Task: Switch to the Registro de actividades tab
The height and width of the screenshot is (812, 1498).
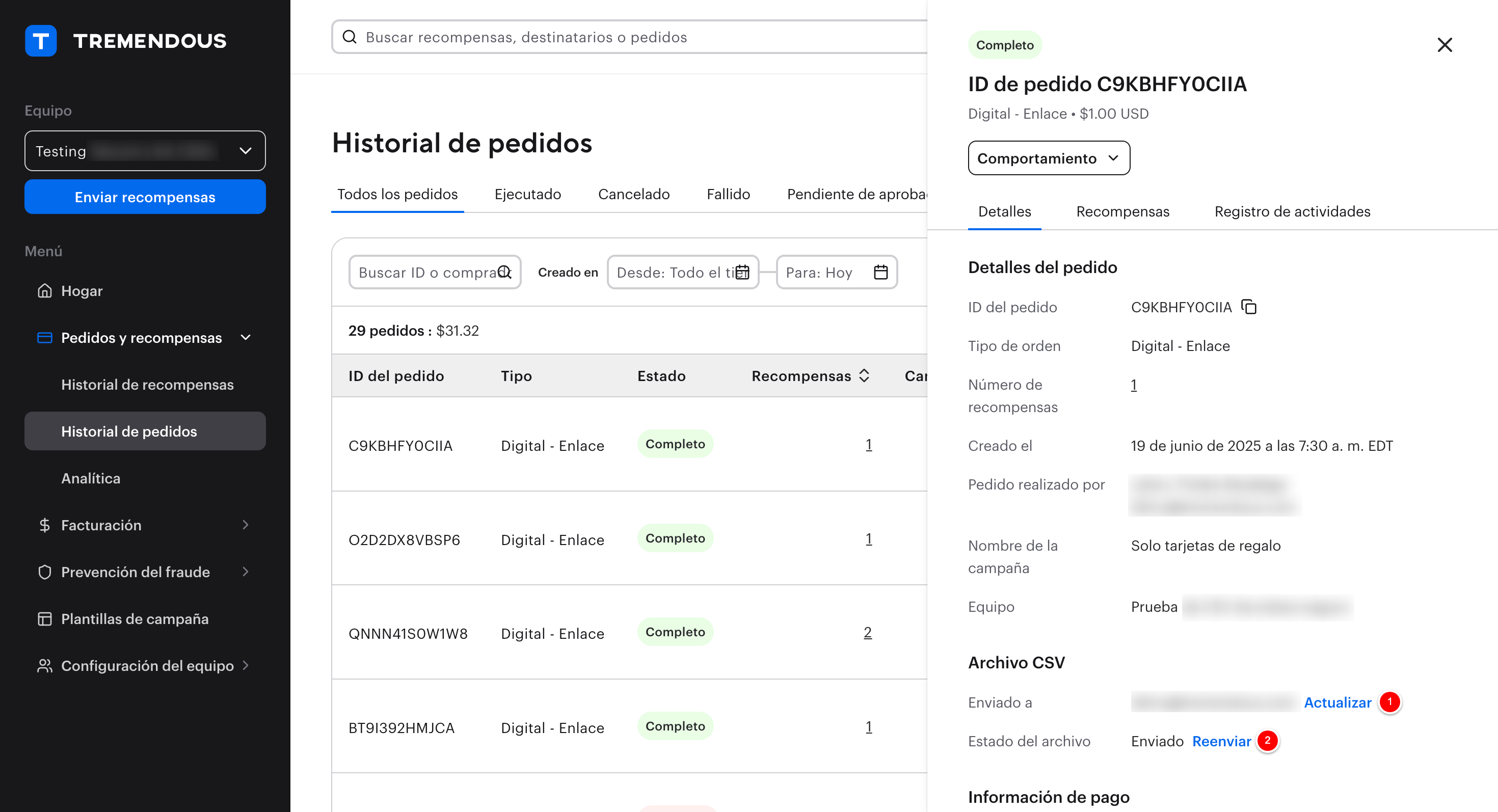Action: pyautogui.click(x=1292, y=211)
